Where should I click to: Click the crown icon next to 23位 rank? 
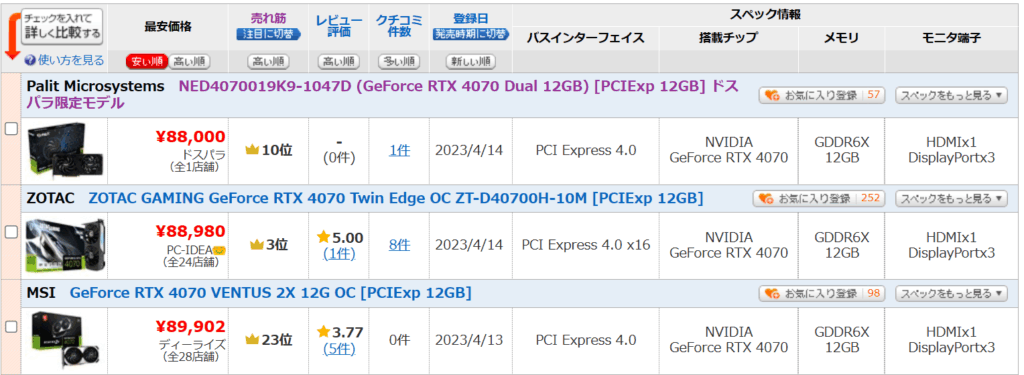pos(252,340)
